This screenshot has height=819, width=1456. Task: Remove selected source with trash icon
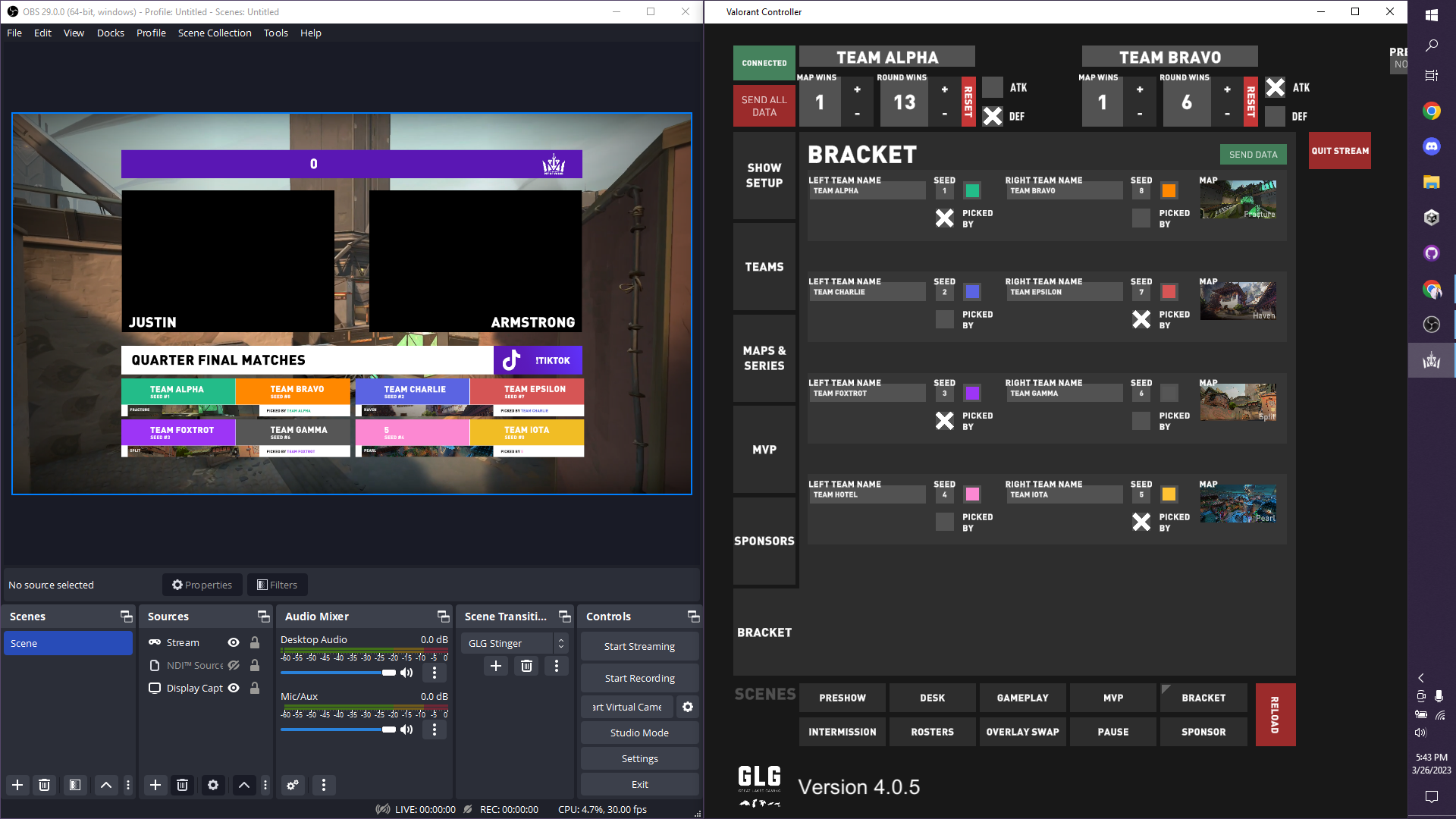182,785
